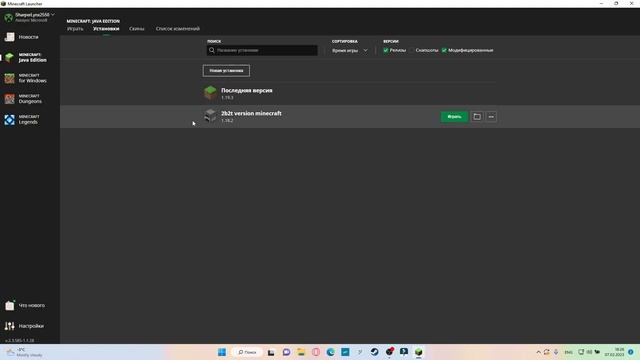Open the Сортировка dropdown (Время игры)

point(350,50)
